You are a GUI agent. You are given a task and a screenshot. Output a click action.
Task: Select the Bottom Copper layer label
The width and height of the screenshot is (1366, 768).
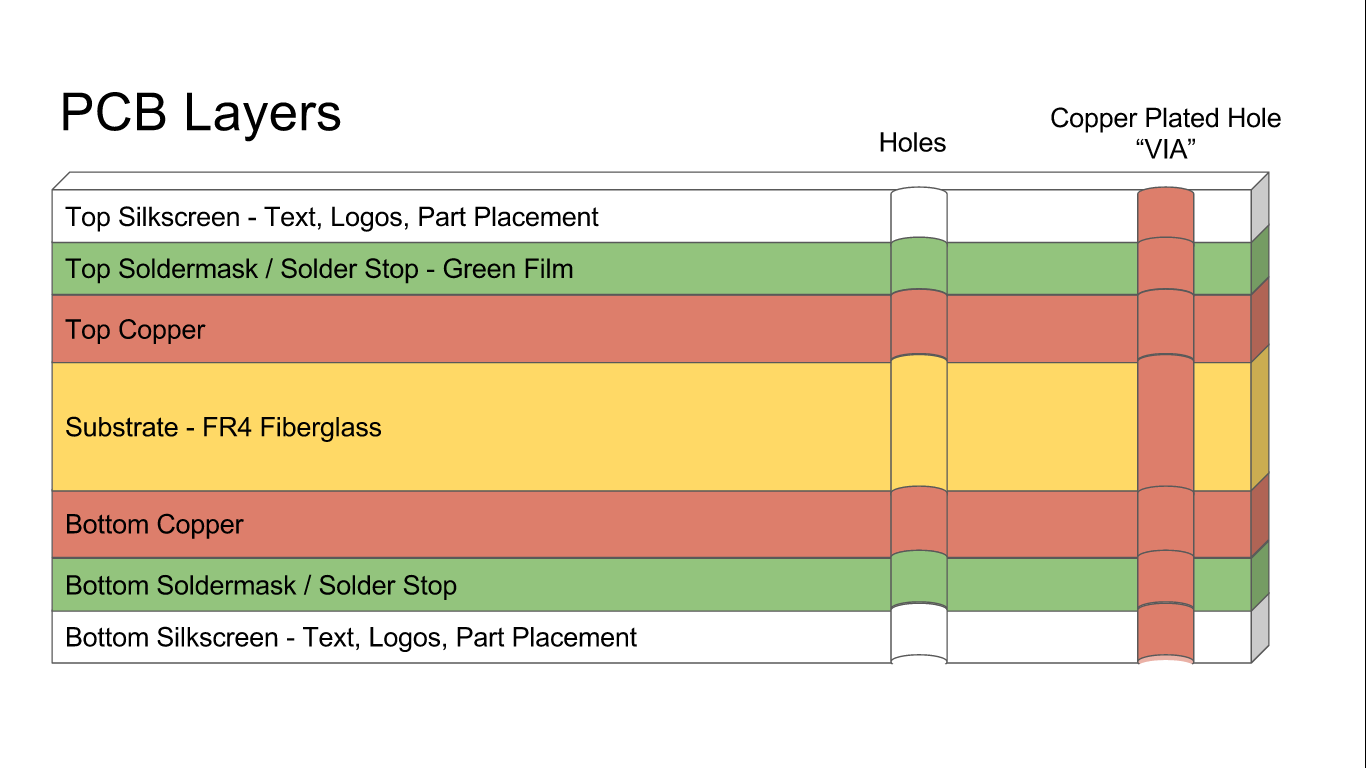coord(154,525)
